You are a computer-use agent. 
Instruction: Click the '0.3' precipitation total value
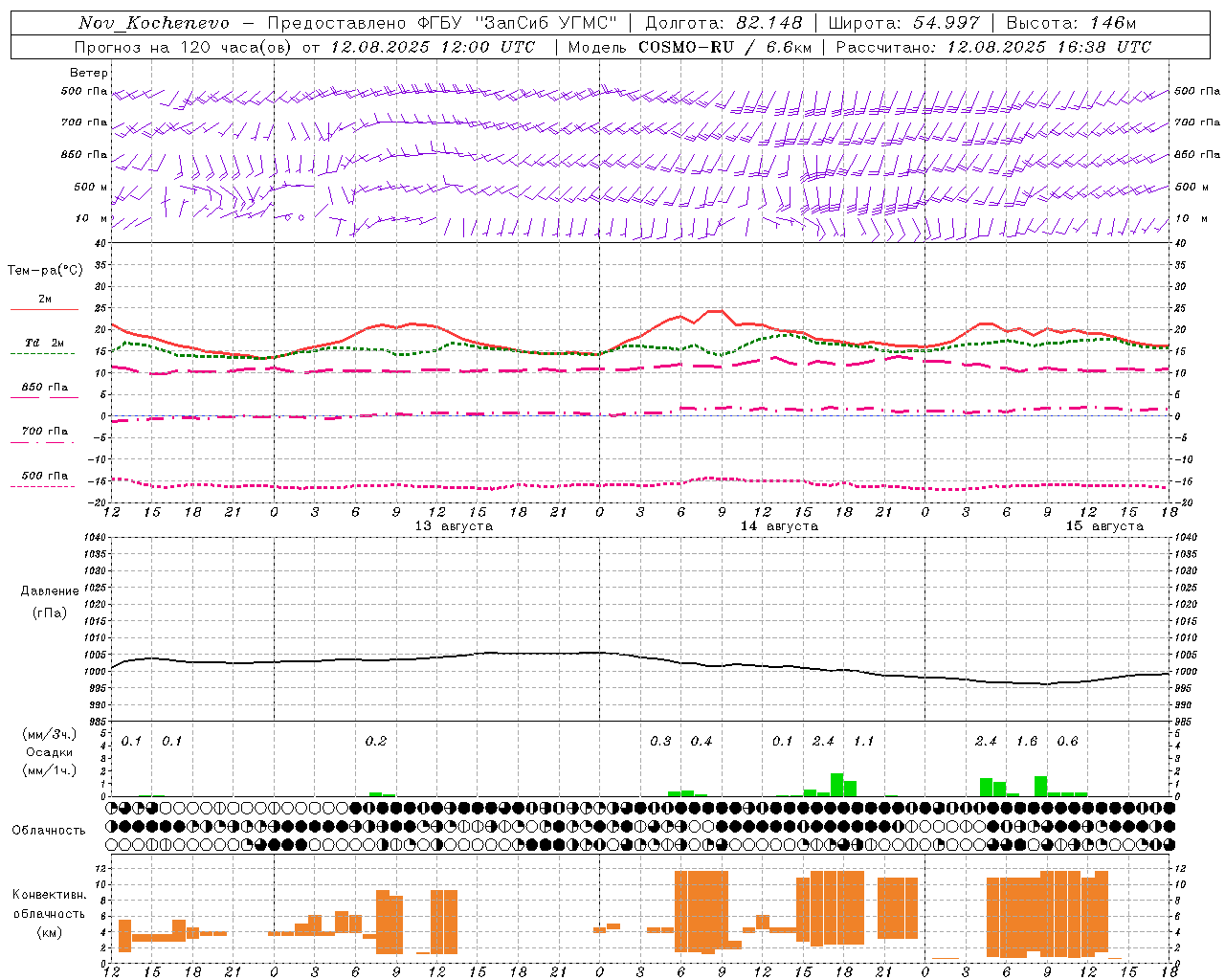pyautogui.click(x=660, y=742)
